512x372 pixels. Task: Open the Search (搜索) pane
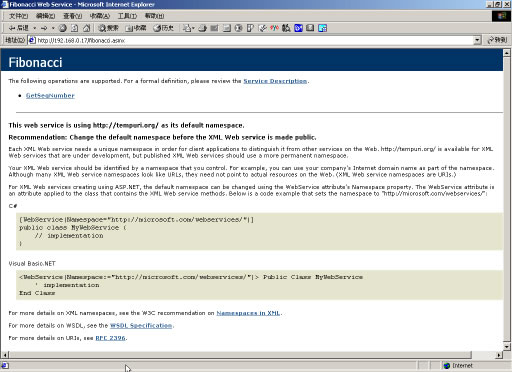(x=108, y=28)
